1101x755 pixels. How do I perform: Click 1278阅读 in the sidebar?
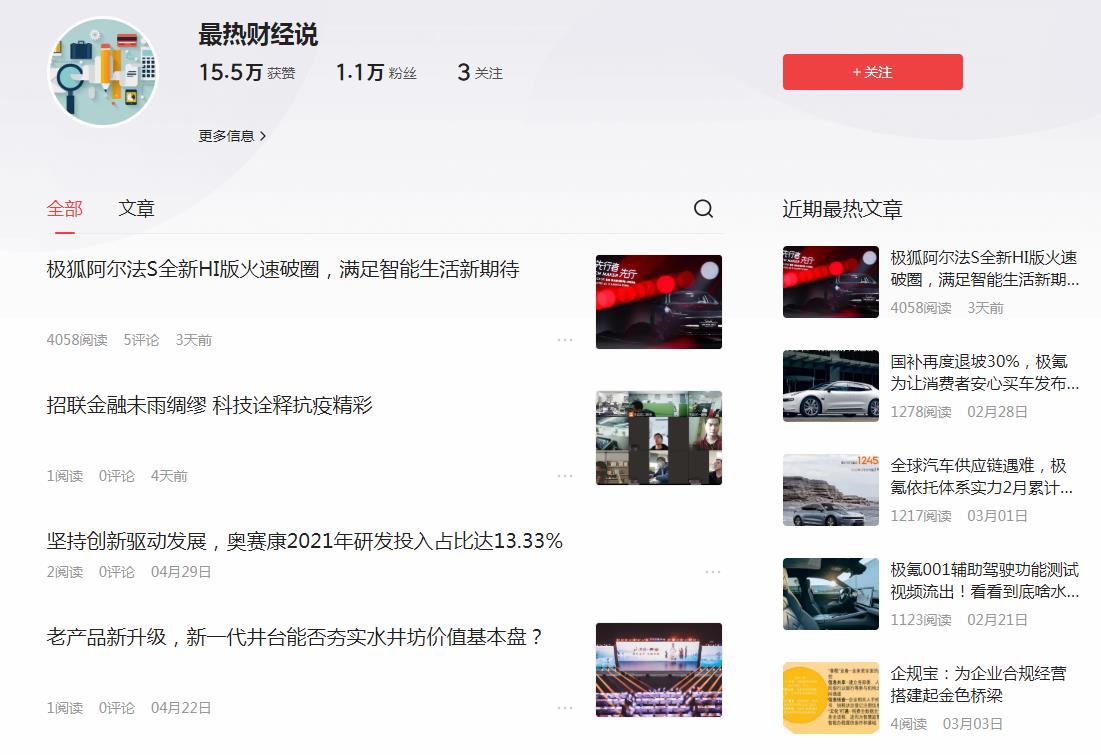pyautogui.click(x=921, y=412)
